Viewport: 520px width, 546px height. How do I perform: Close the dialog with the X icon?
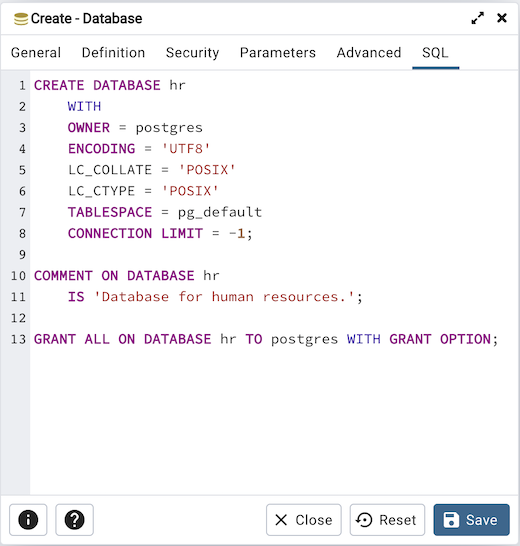pyautogui.click(x=502, y=18)
